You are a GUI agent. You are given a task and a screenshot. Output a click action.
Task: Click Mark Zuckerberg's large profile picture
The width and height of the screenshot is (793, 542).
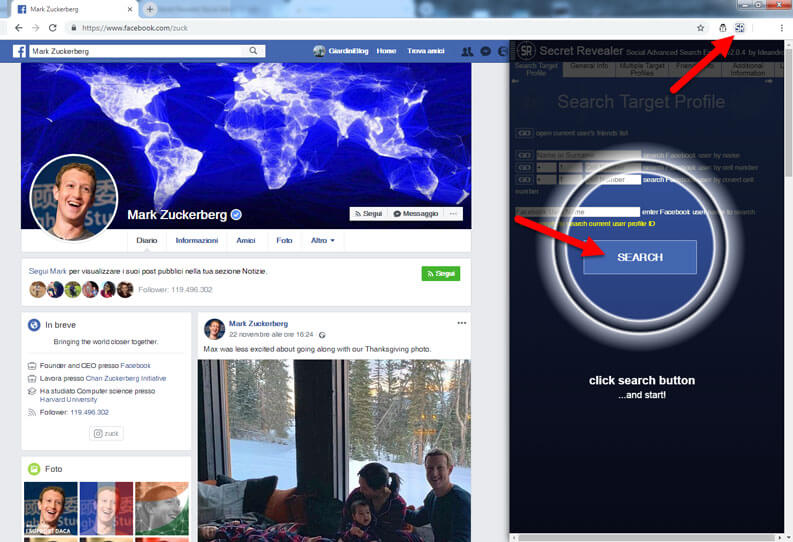(x=74, y=198)
